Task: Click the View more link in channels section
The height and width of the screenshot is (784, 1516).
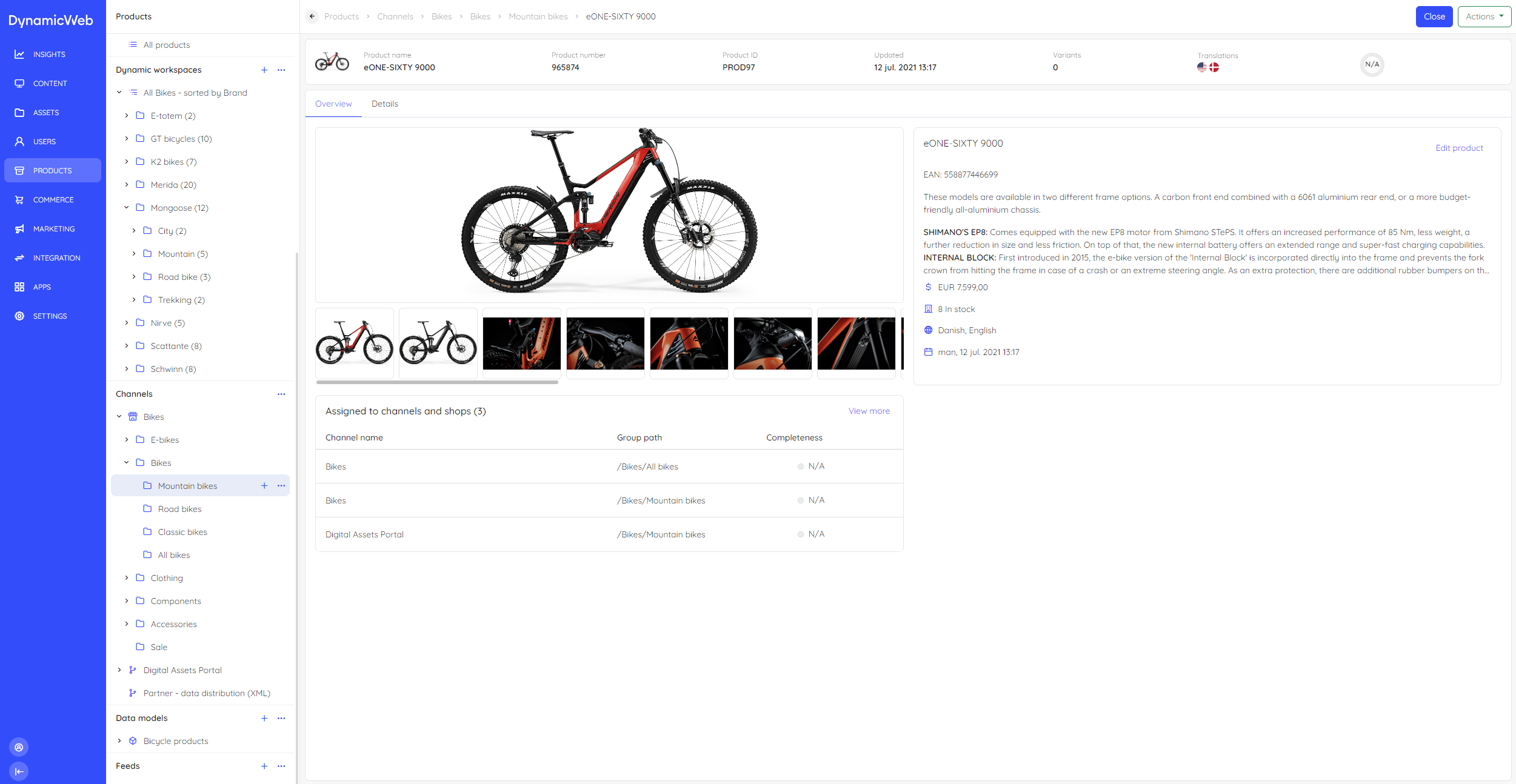Action: (x=868, y=411)
